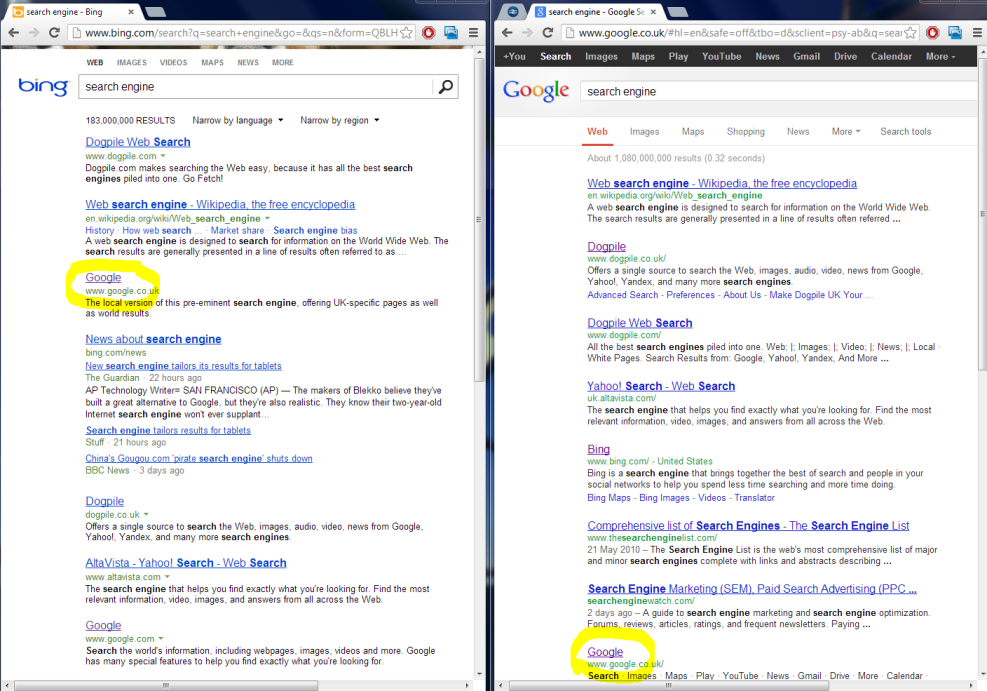Switch to the IMAGES tab on Bing
Image resolution: width=987 pixels, height=691 pixels.
click(134, 62)
